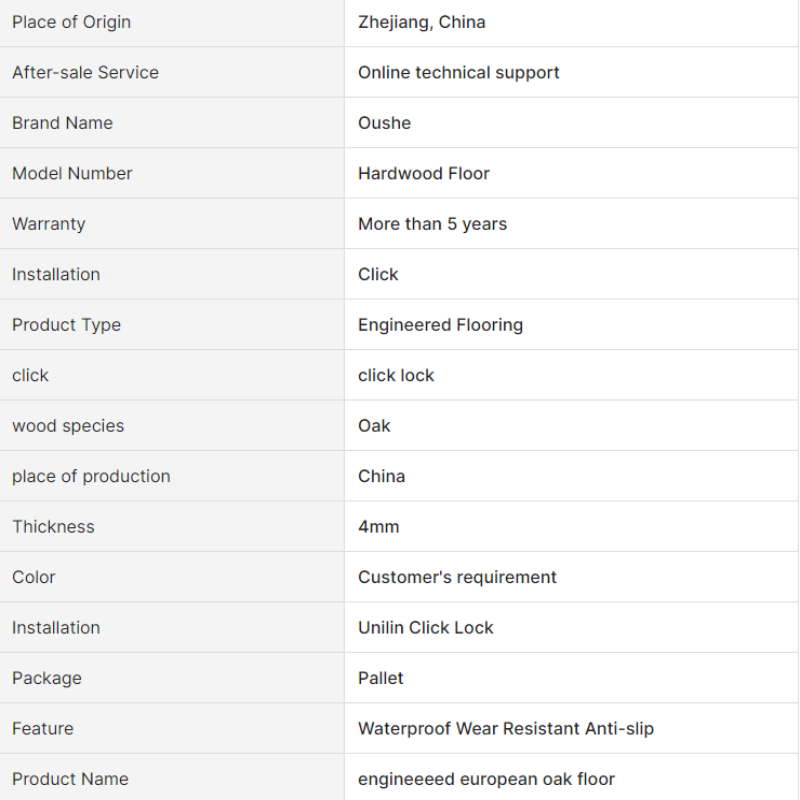Screen dimensions: 800x800
Task: Select the 'Online technical support' cell
Action: click(x=458, y=72)
